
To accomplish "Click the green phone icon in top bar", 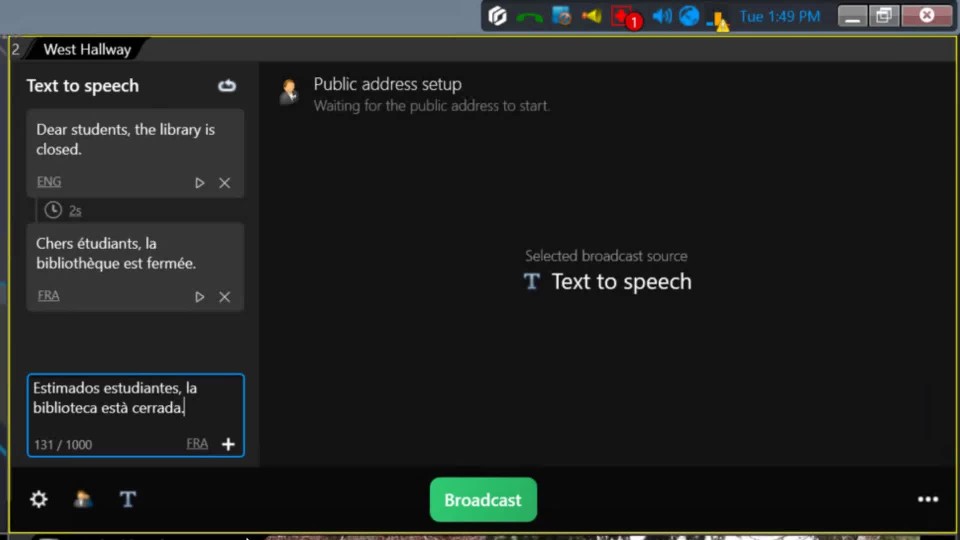I will [530, 16].
